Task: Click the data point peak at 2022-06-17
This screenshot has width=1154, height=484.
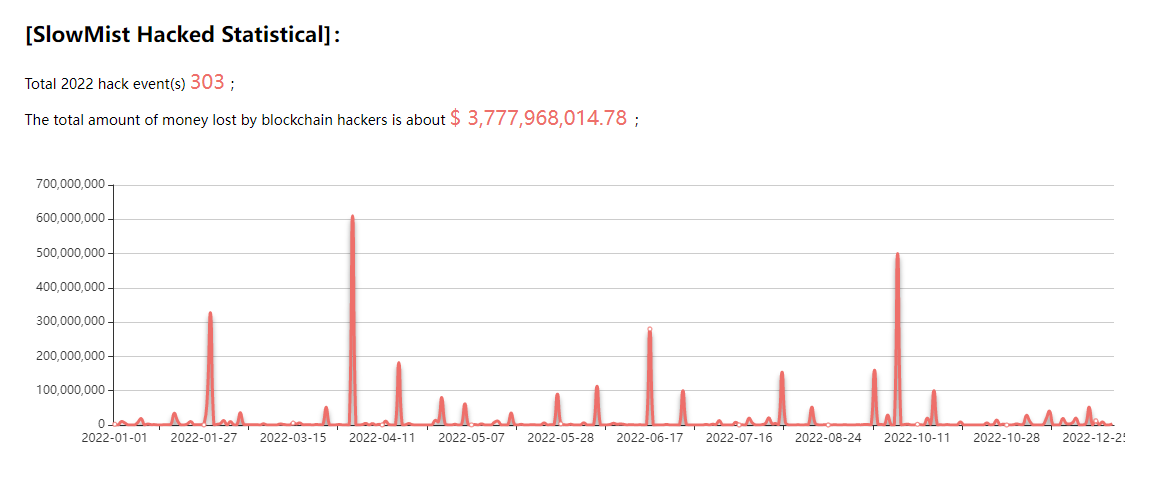Action: click(x=649, y=329)
